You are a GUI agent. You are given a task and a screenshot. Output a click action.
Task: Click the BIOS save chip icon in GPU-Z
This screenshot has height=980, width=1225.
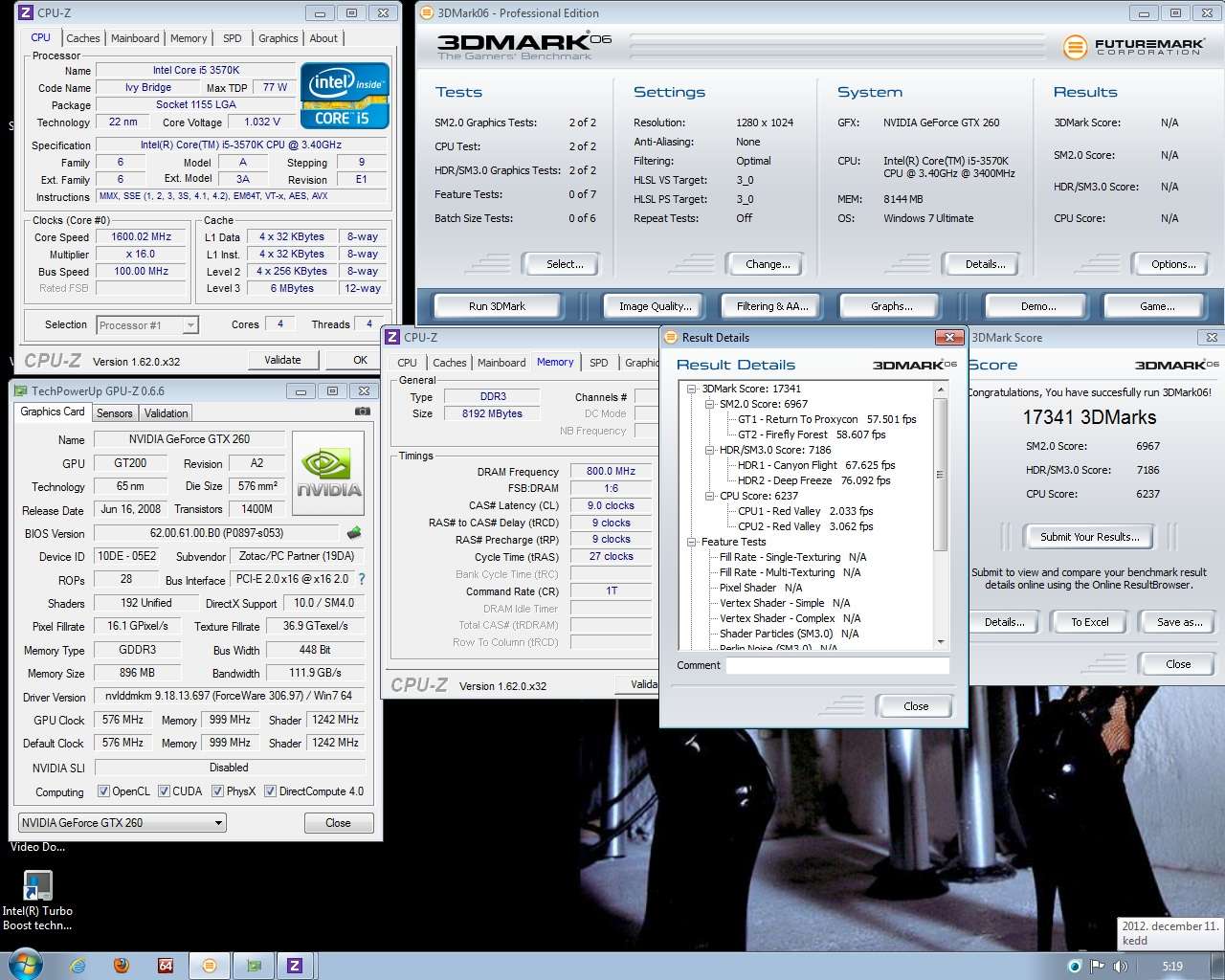click(x=353, y=533)
